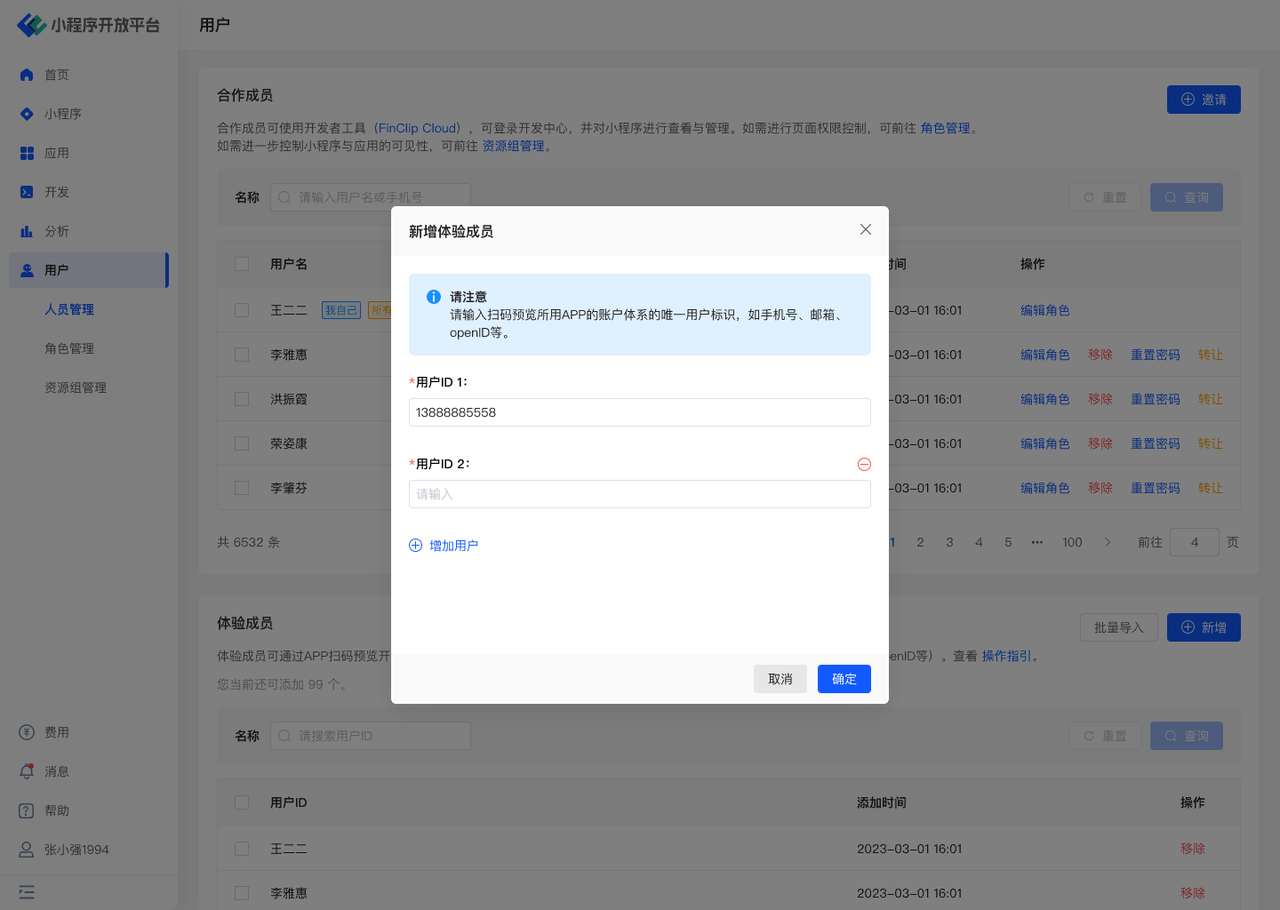Close the 新增体验成员 dialog

tap(865, 230)
